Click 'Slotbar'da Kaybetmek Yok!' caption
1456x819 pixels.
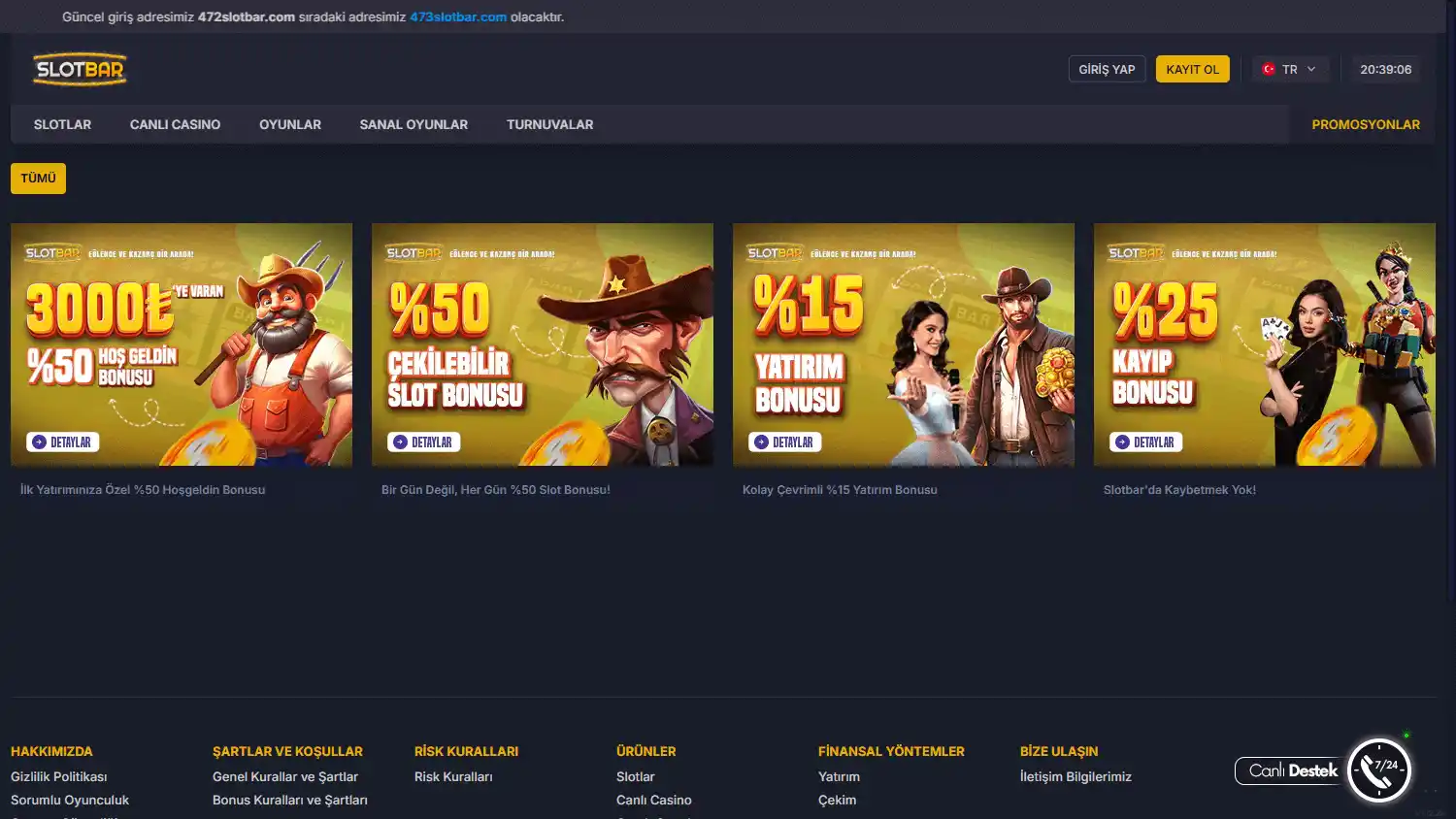click(1179, 489)
